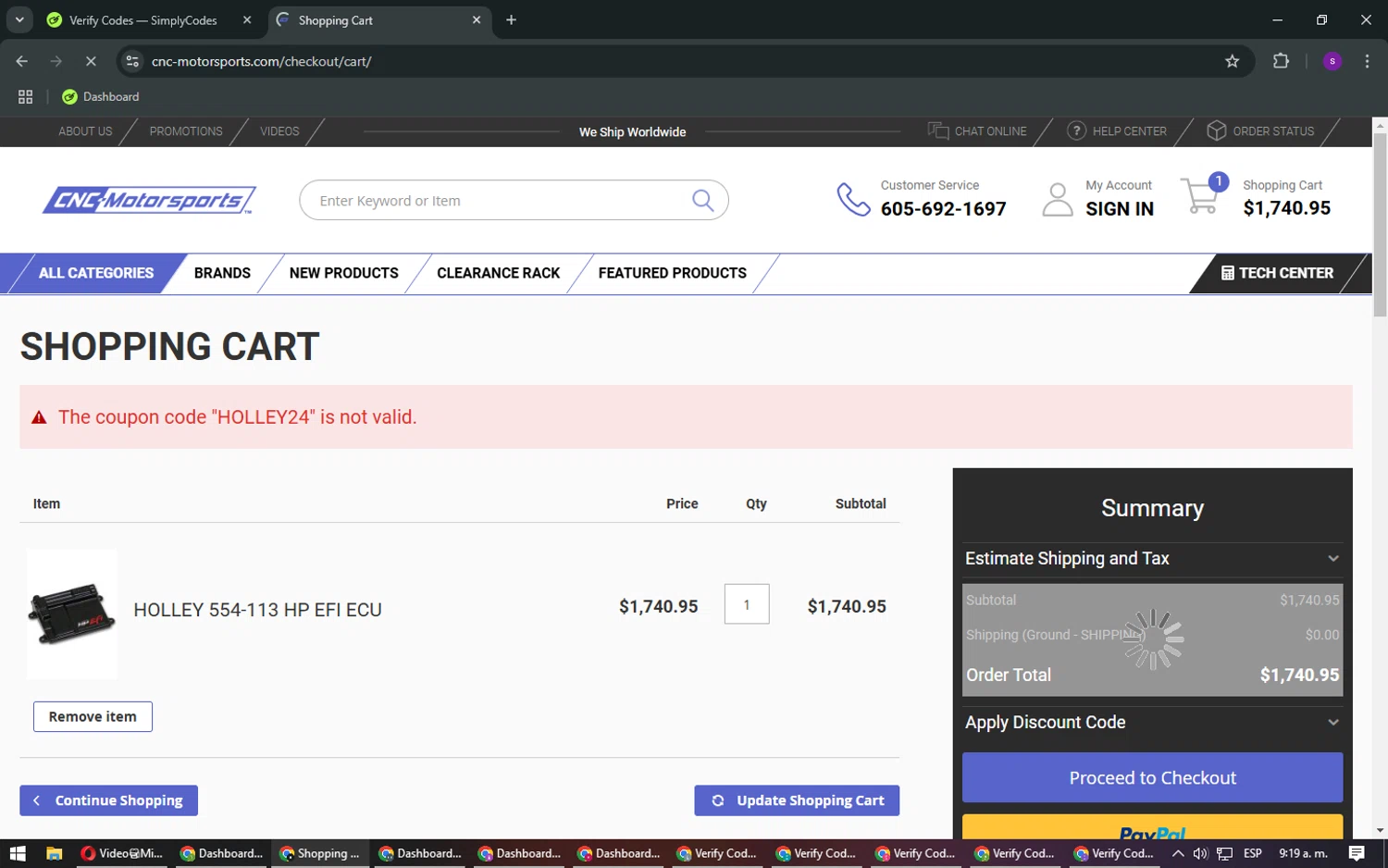Open the Holley ECU product thumbnail
The height and width of the screenshot is (868, 1388).
[x=72, y=614]
